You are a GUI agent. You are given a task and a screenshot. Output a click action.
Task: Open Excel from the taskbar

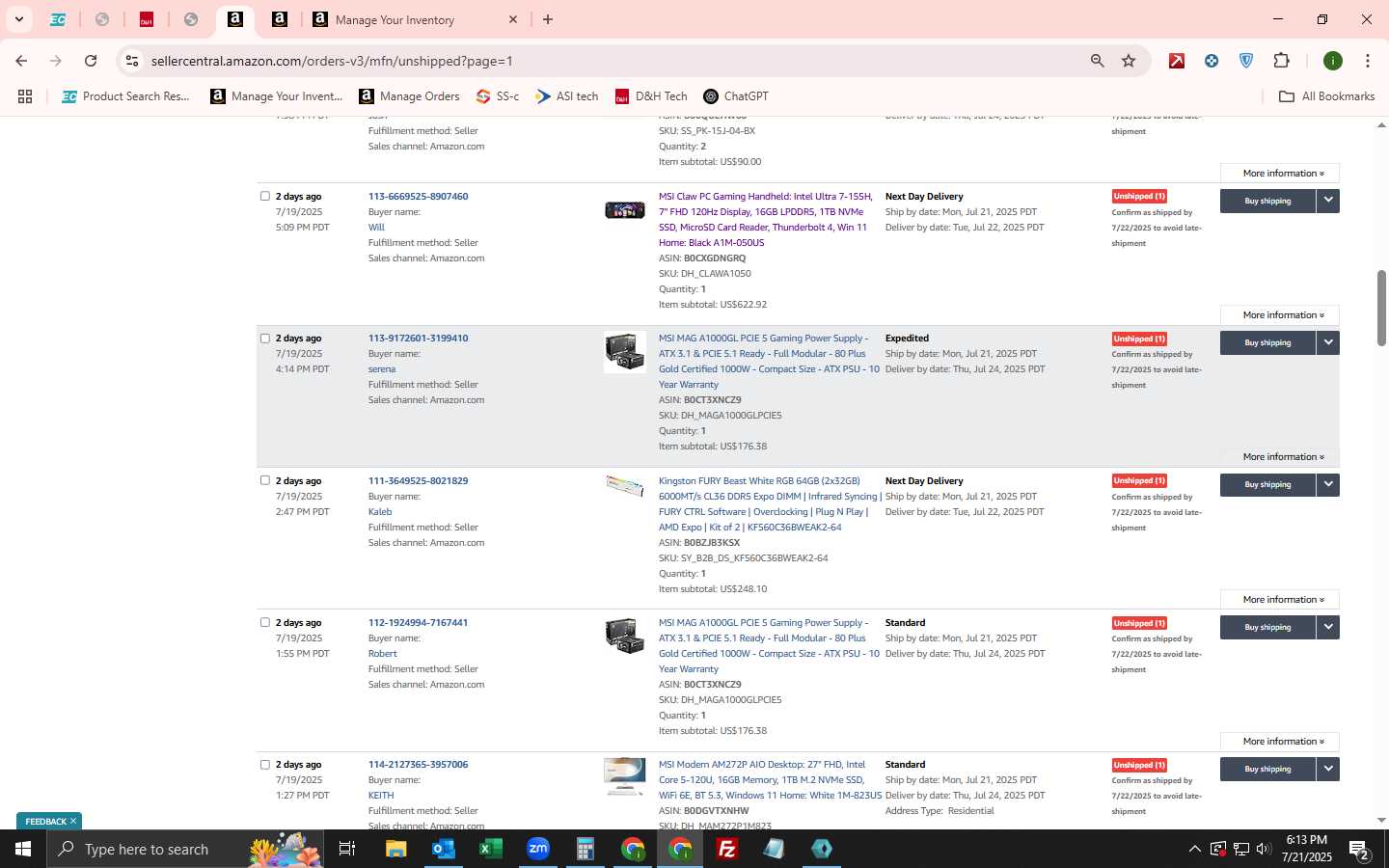pyautogui.click(x=491, y=849)
